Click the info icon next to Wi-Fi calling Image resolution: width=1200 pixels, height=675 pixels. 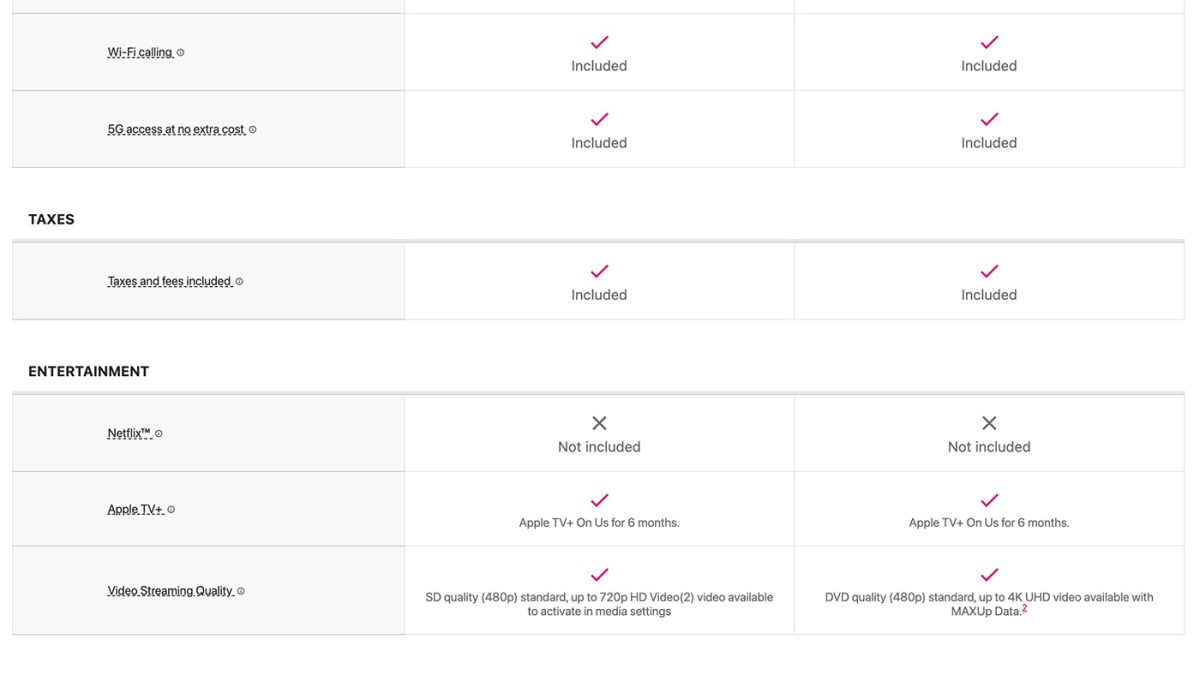181,53
